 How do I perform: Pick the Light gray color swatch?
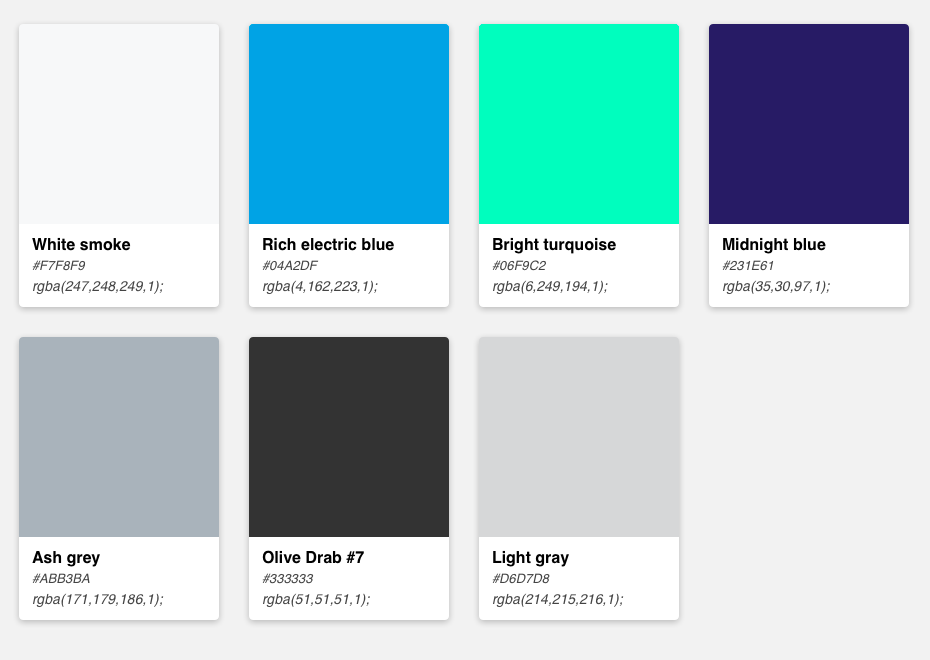[579, 437]
